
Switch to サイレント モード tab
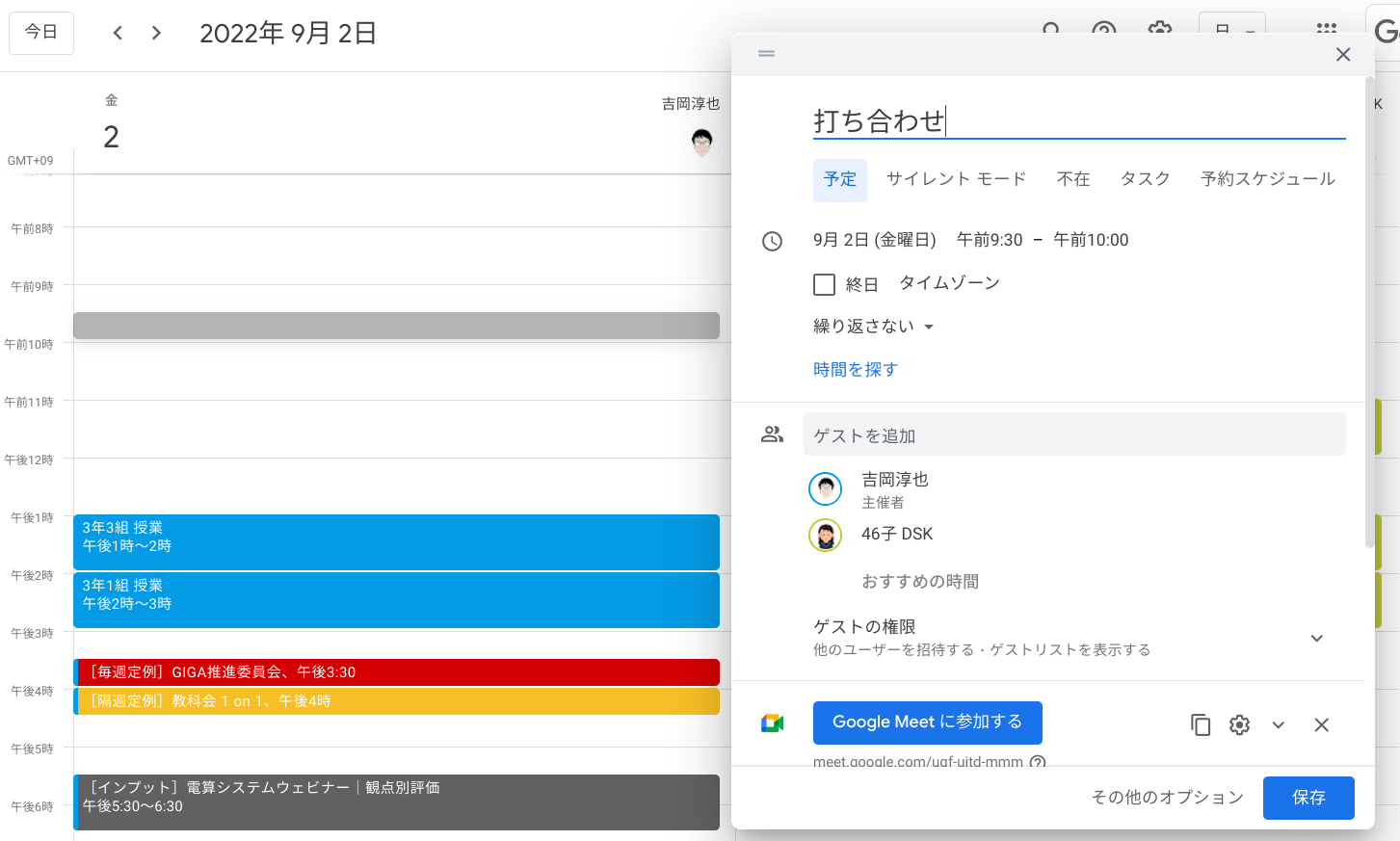pyautogui.click(x=957, y=179)
